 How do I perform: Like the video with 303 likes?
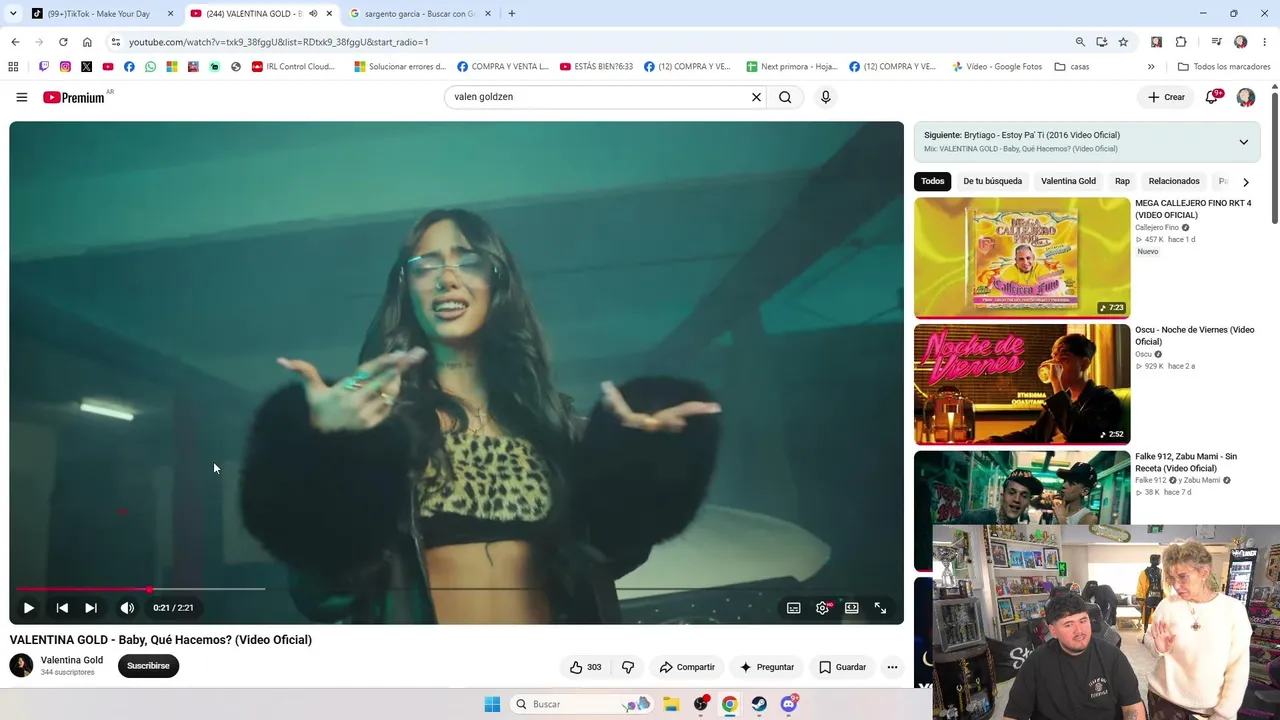[586, 667]
